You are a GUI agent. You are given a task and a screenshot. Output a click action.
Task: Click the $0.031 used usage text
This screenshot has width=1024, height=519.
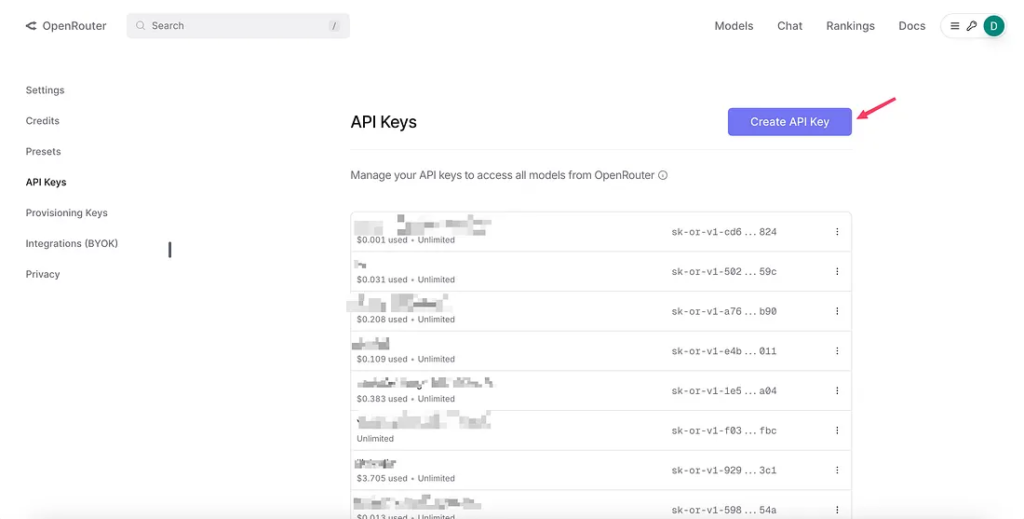382,279
